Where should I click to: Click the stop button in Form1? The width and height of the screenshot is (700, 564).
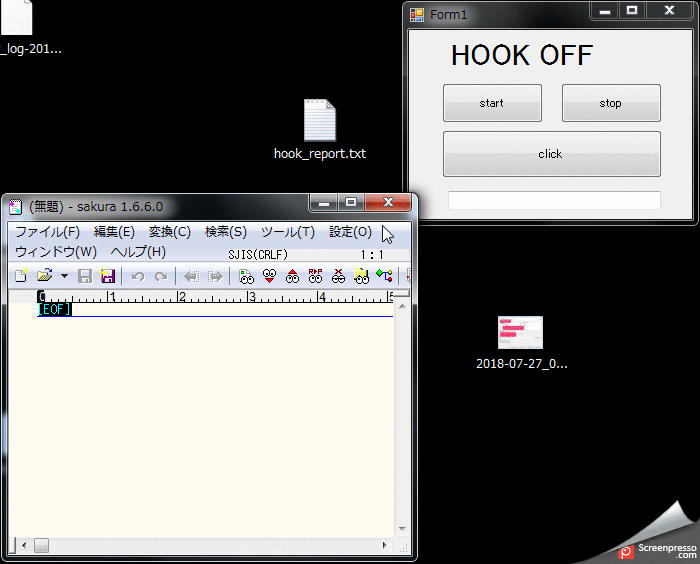click(611, 103)
